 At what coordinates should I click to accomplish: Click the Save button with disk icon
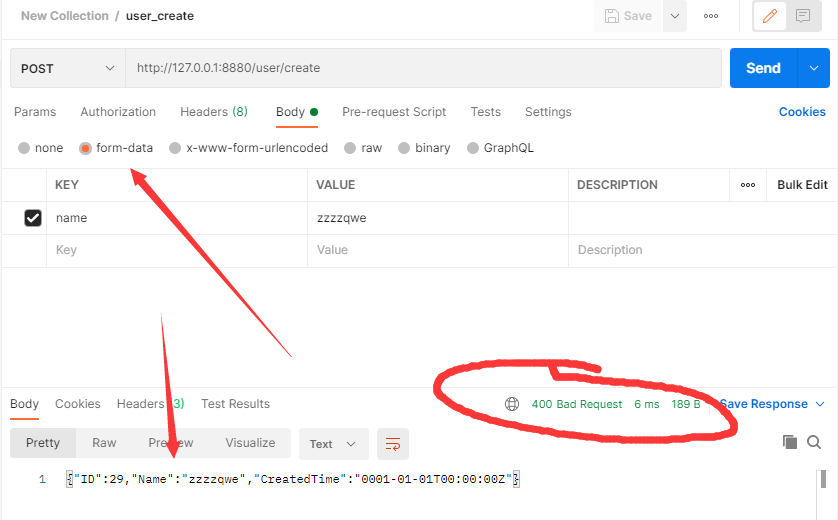click(628, 16)
